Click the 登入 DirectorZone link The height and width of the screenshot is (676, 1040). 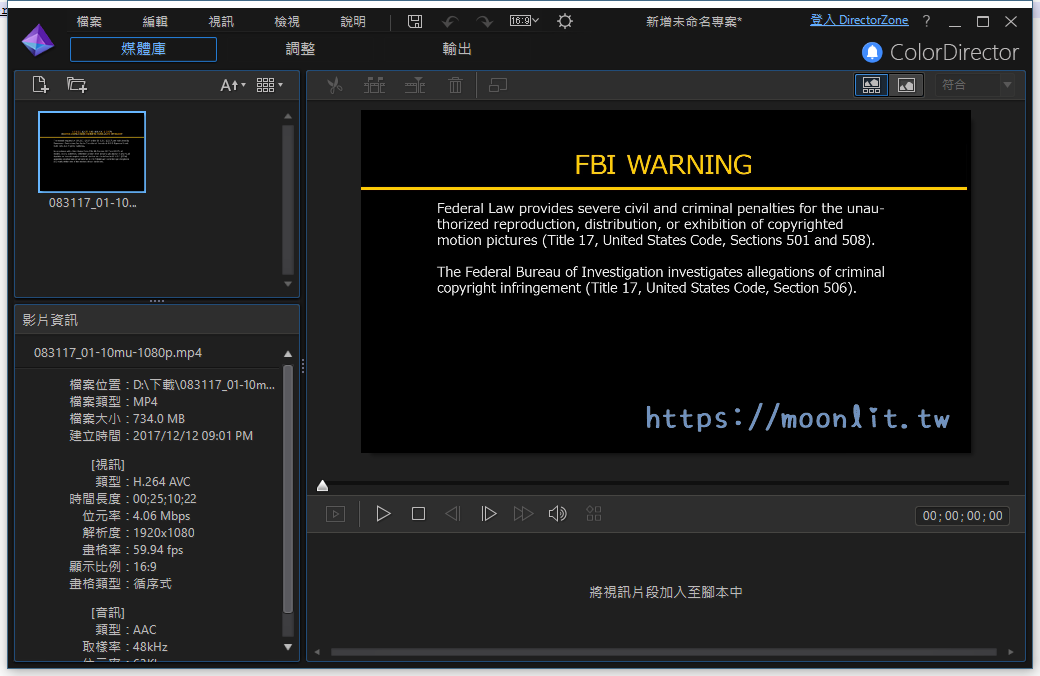point(859,20)
